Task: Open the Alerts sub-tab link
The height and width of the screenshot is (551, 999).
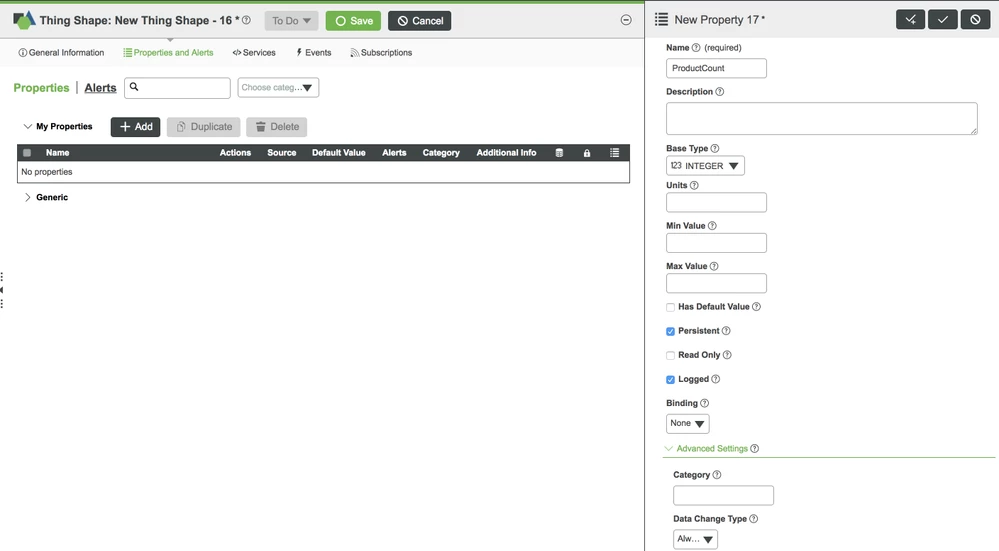Action: coord(100,88)
